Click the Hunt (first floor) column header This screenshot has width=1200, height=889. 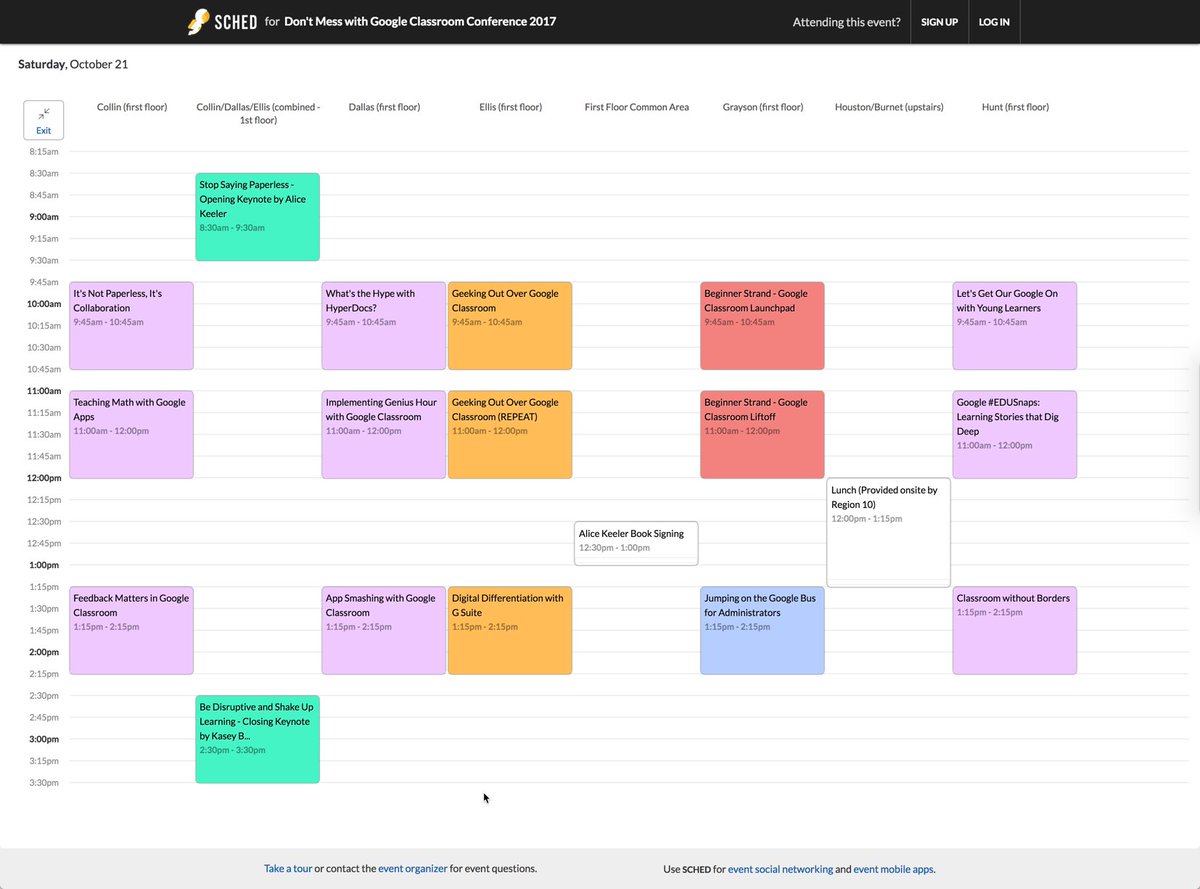(x=1015, y=107)
